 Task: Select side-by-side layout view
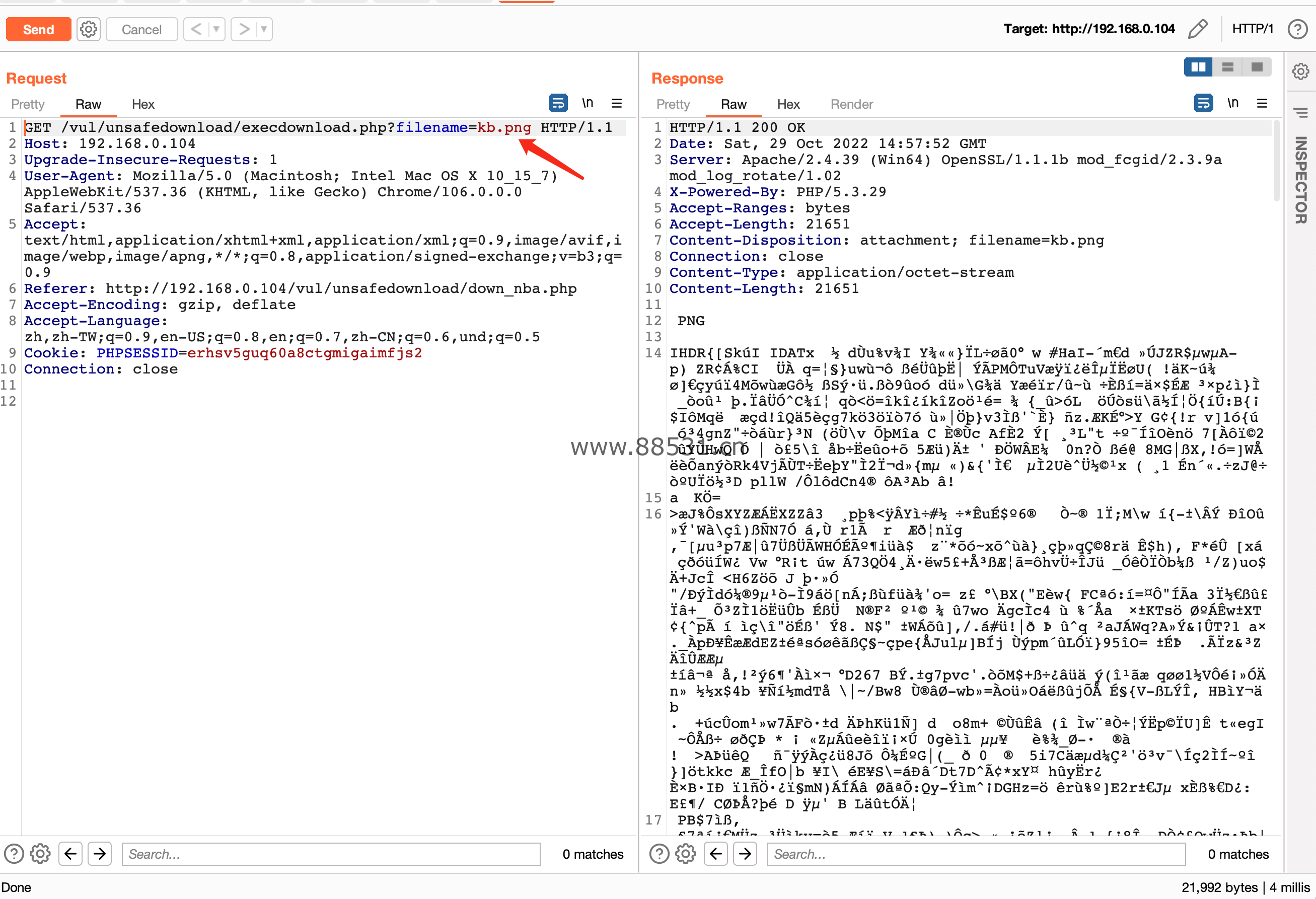tap(1199, 67)
